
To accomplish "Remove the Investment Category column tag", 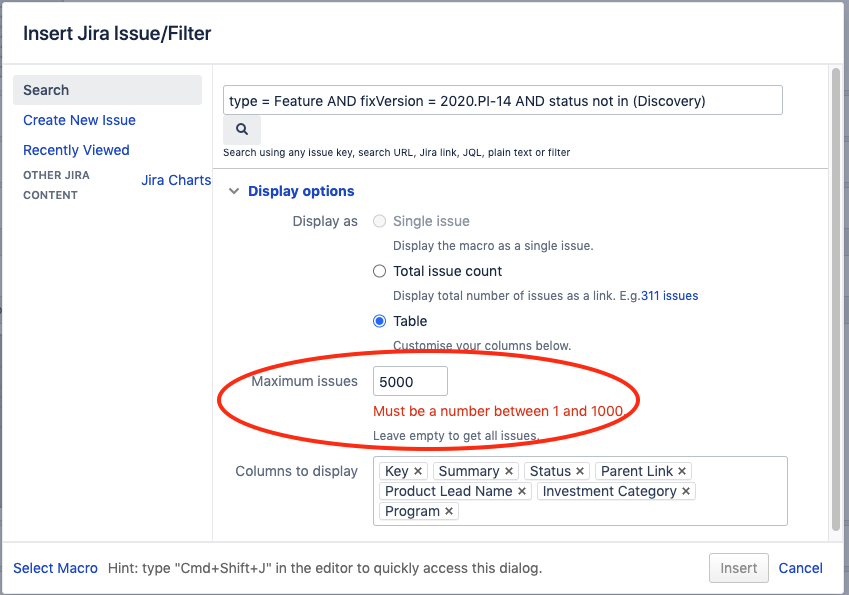I will 686,491.
